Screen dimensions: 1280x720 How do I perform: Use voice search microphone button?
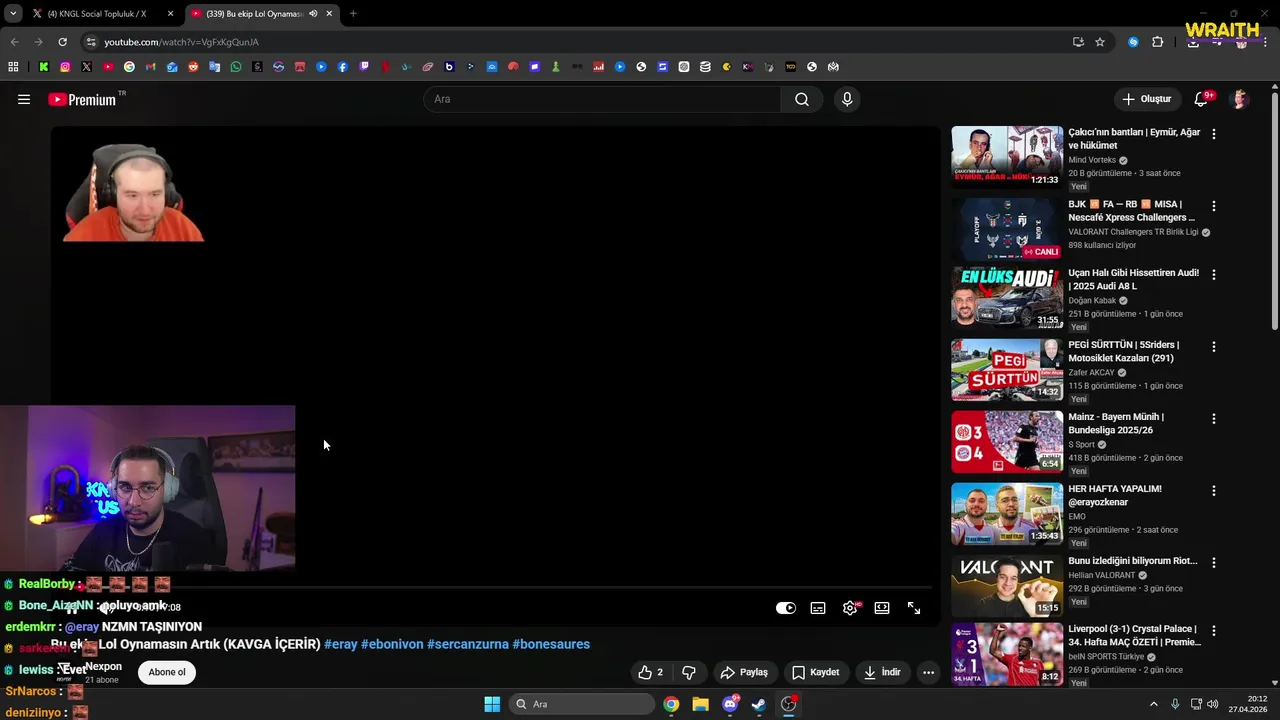click(x=847, y=99)
